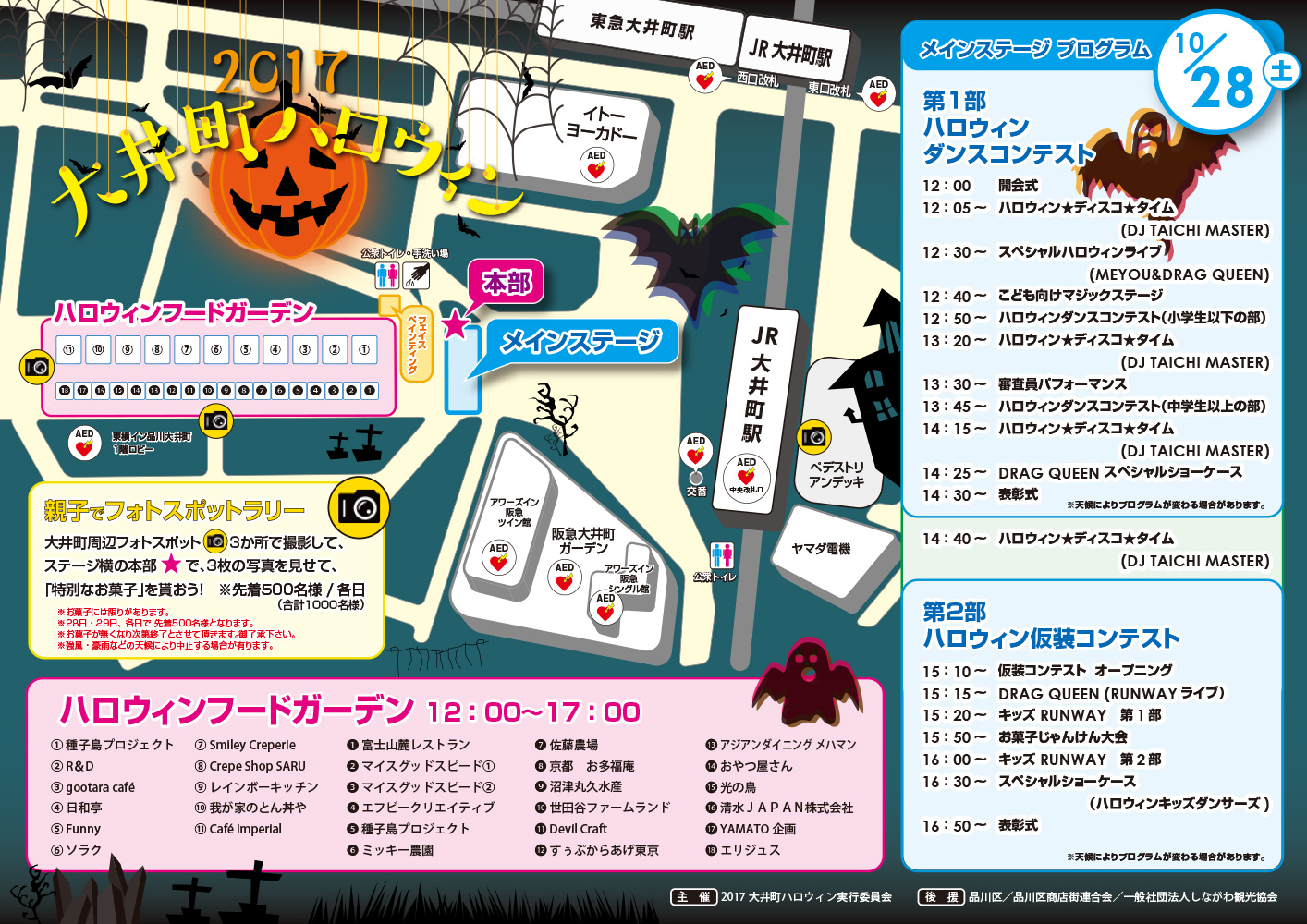The width and height of the screenshot is (1307, 924).
Task: Expand the メインステージ callout bubble
Action: coord(582,342)
